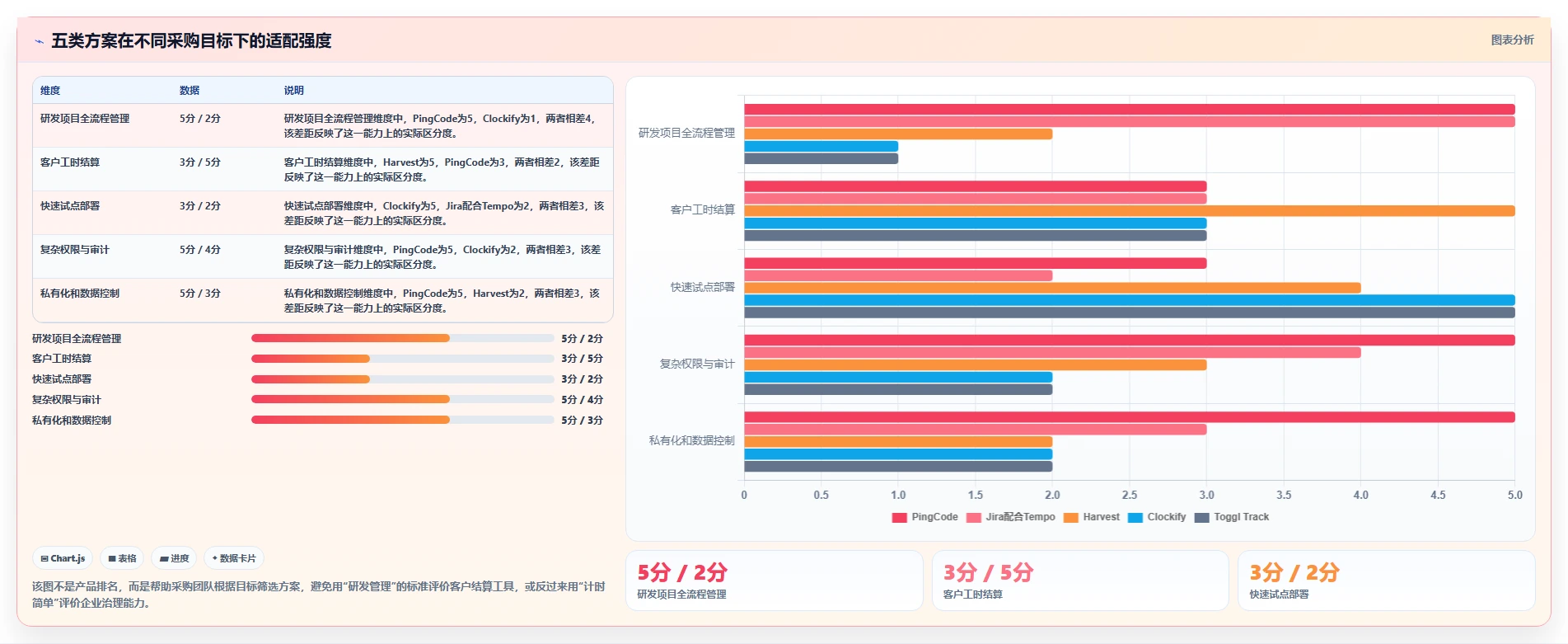This screenshot has width=1568, height=644.
Task: Click the 快速试点部署 chart axis label
Action: (x=702, y=287)
